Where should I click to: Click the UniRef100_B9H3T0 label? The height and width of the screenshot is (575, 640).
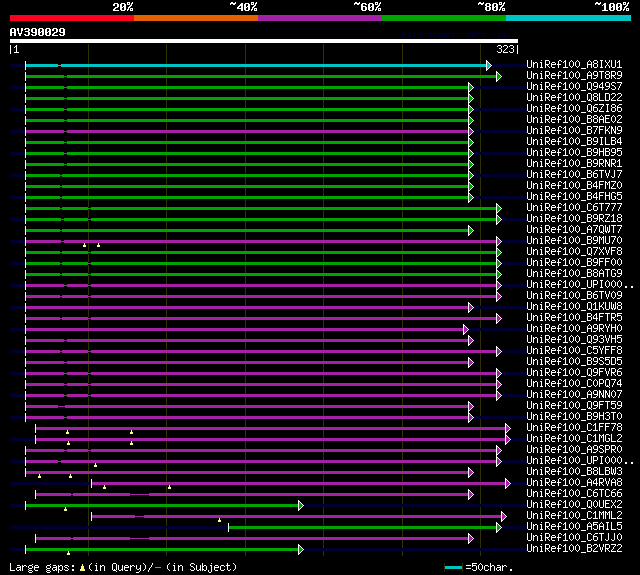pyautogui.click(x=574, y=417)
